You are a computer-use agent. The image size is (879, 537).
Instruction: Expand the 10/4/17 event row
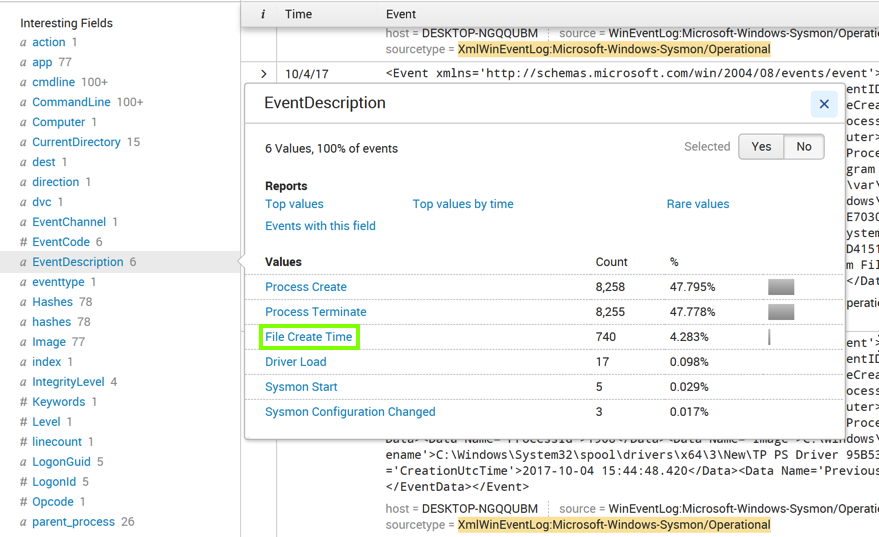(264, 74)
